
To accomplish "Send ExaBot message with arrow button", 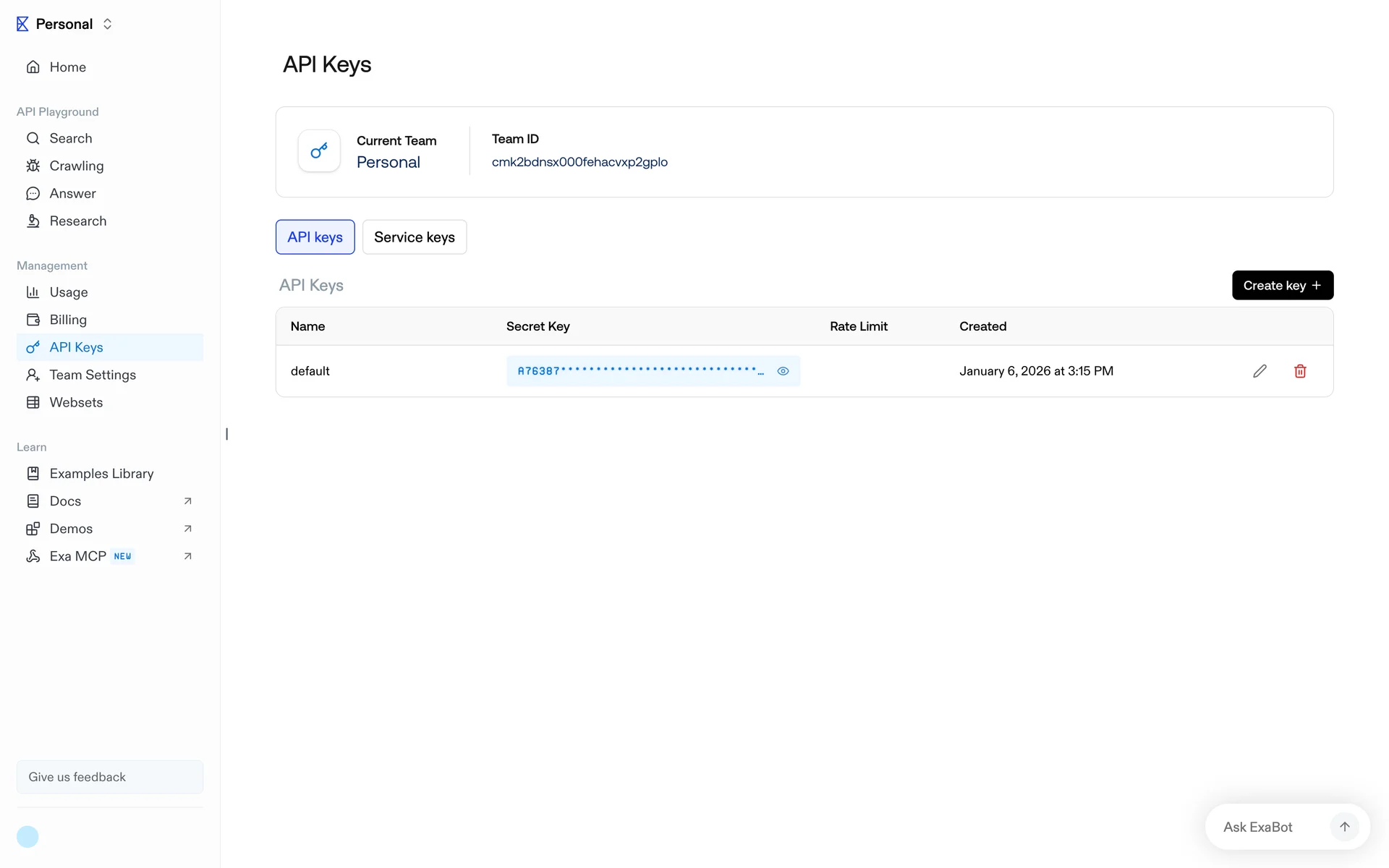I will coord(1344,827).
